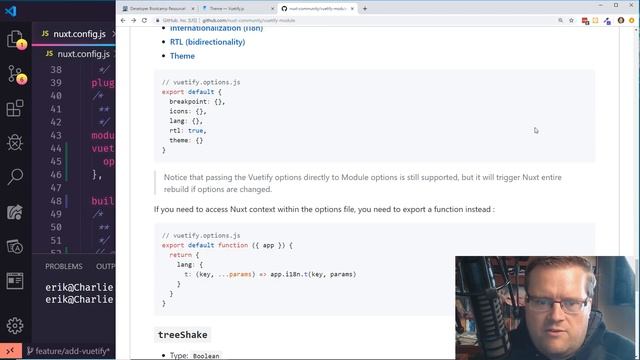Open the Live Share view icon
The image size is (640, 360).
click(x=15, y=212)
